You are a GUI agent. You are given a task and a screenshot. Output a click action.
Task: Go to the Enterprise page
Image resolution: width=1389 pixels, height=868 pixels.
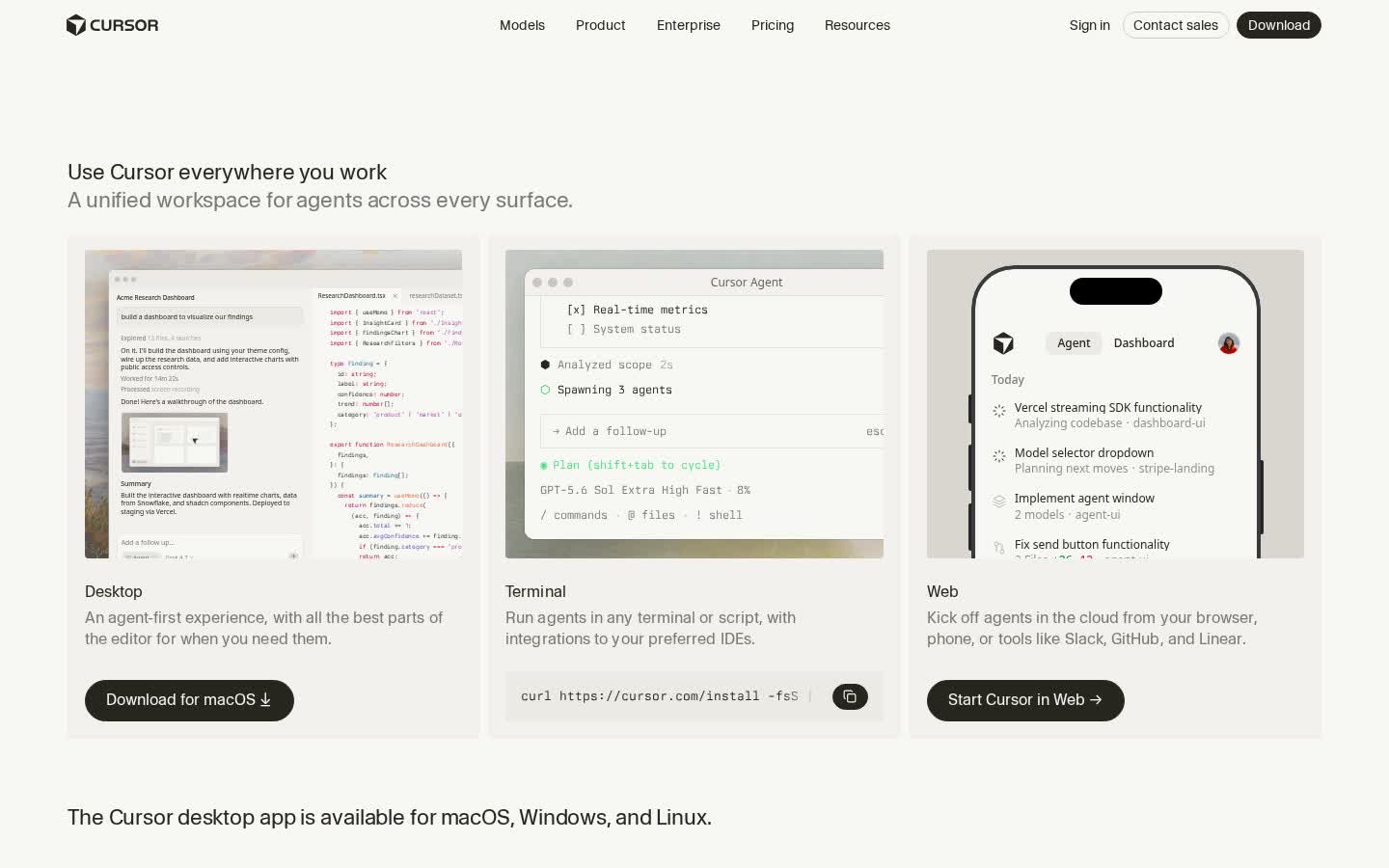[x=689, y=25]
